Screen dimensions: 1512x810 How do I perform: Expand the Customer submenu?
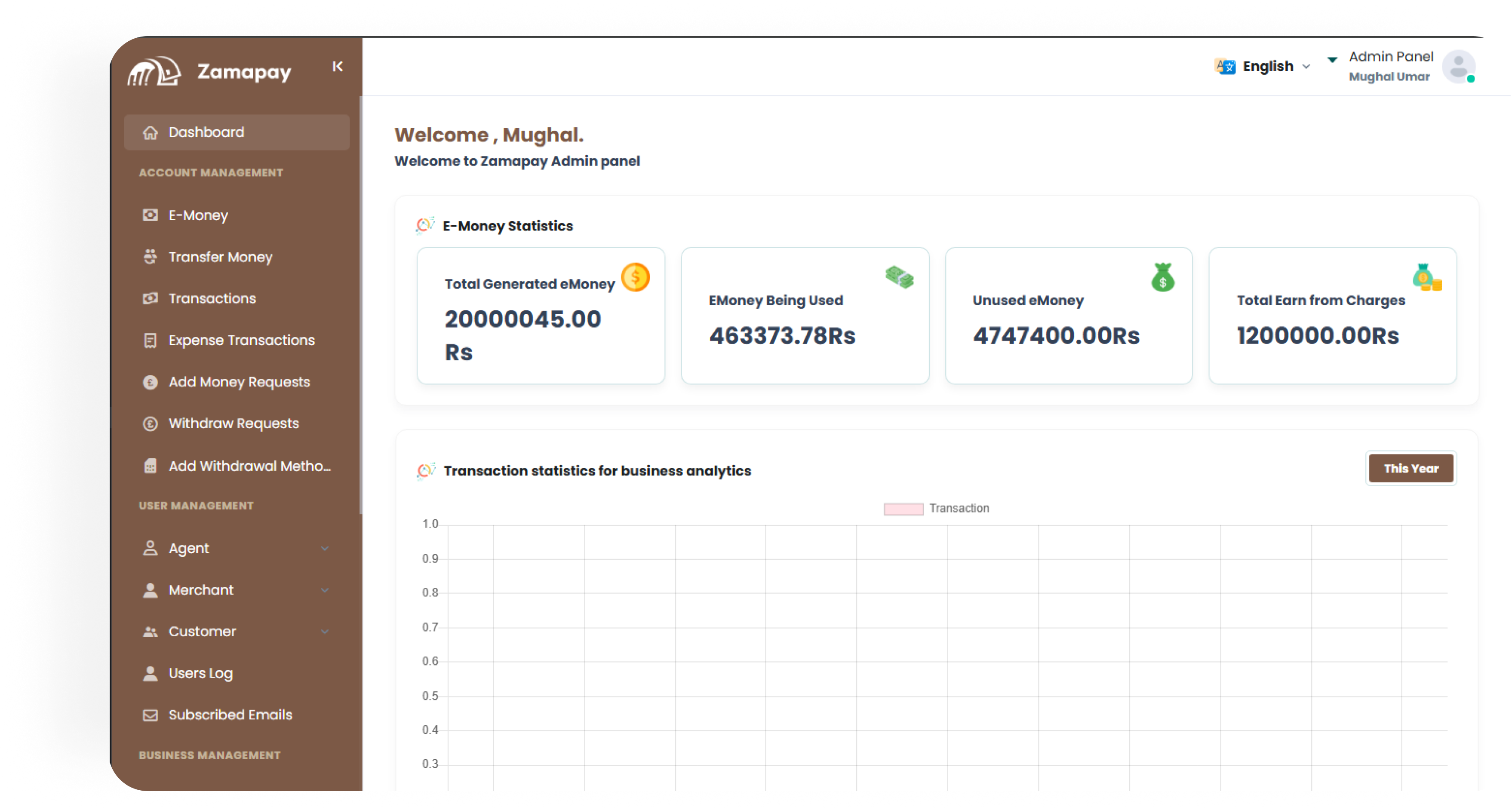coord(325,632)
